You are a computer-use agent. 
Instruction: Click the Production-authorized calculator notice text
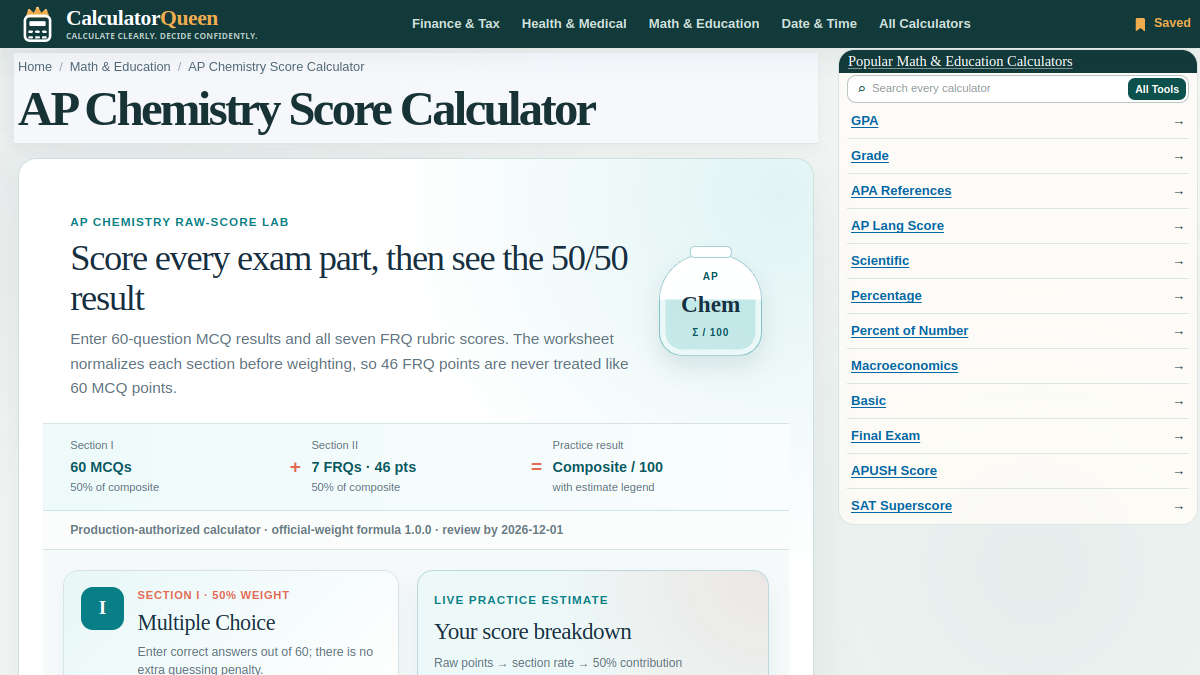[x=317, y=530]
